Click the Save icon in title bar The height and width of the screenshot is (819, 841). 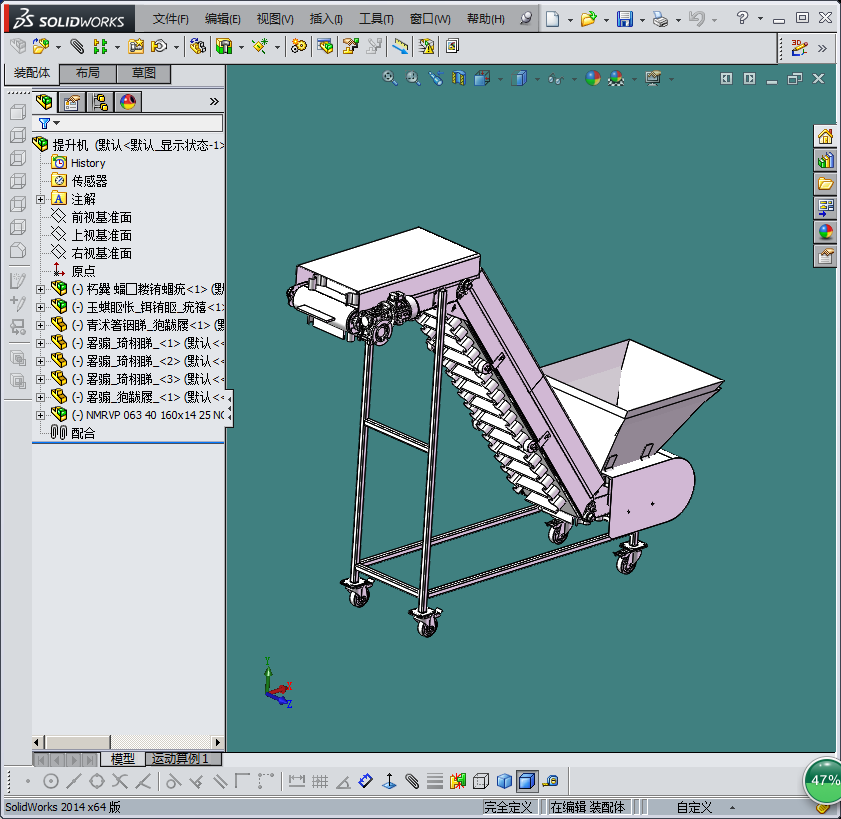point(625,19)
